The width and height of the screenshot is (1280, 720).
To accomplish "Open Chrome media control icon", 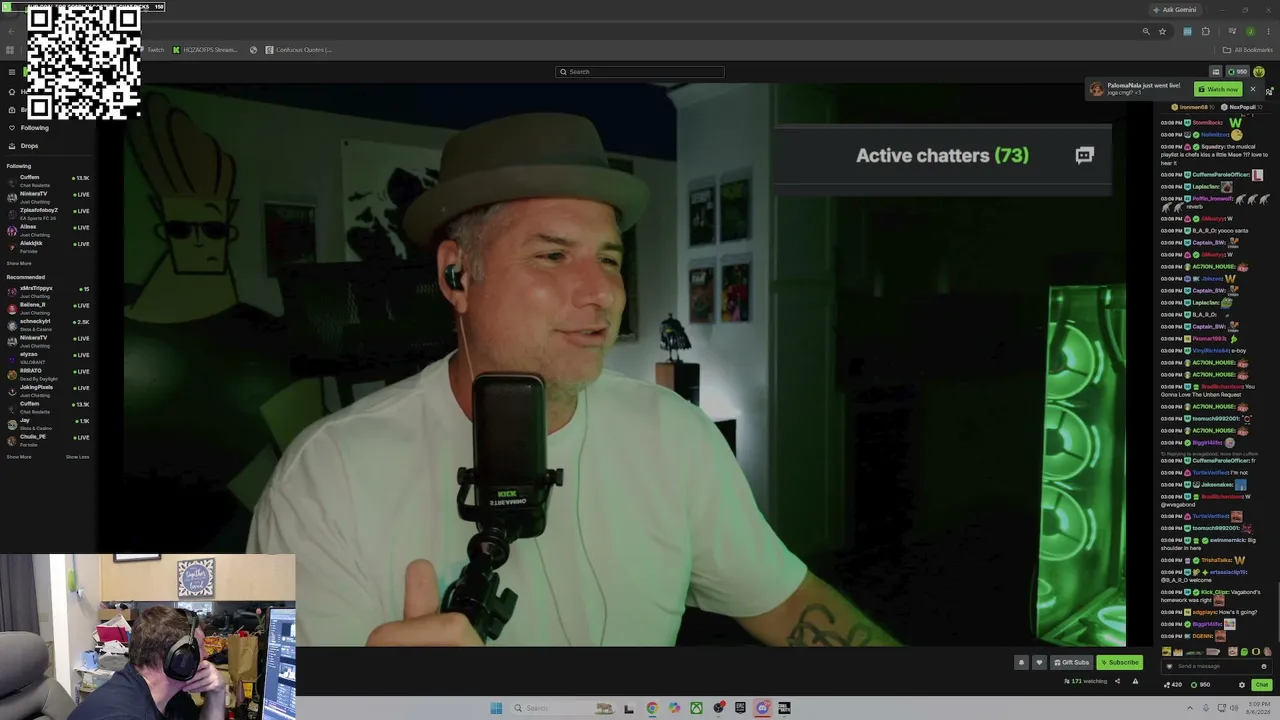I will click(1231, 31).
